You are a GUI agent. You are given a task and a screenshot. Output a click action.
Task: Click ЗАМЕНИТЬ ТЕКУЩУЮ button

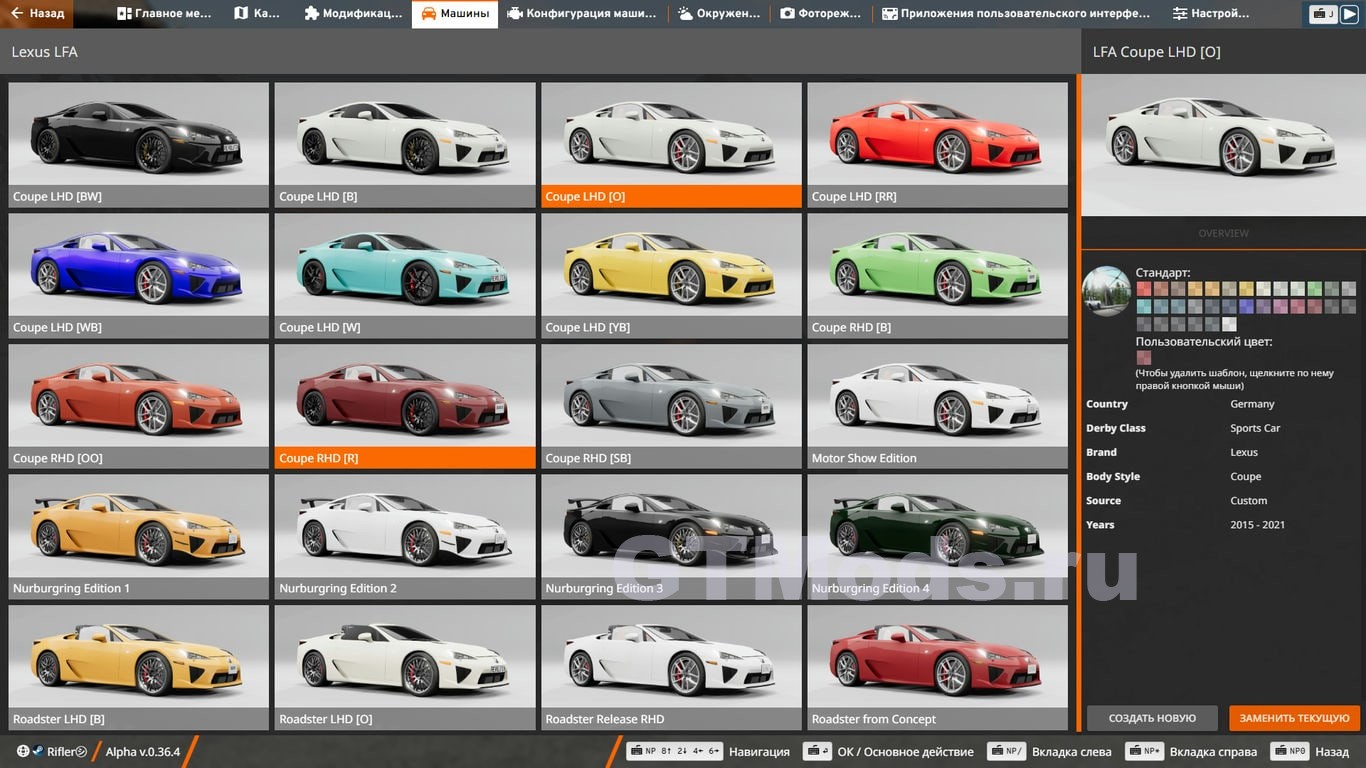click(1294, 718)
